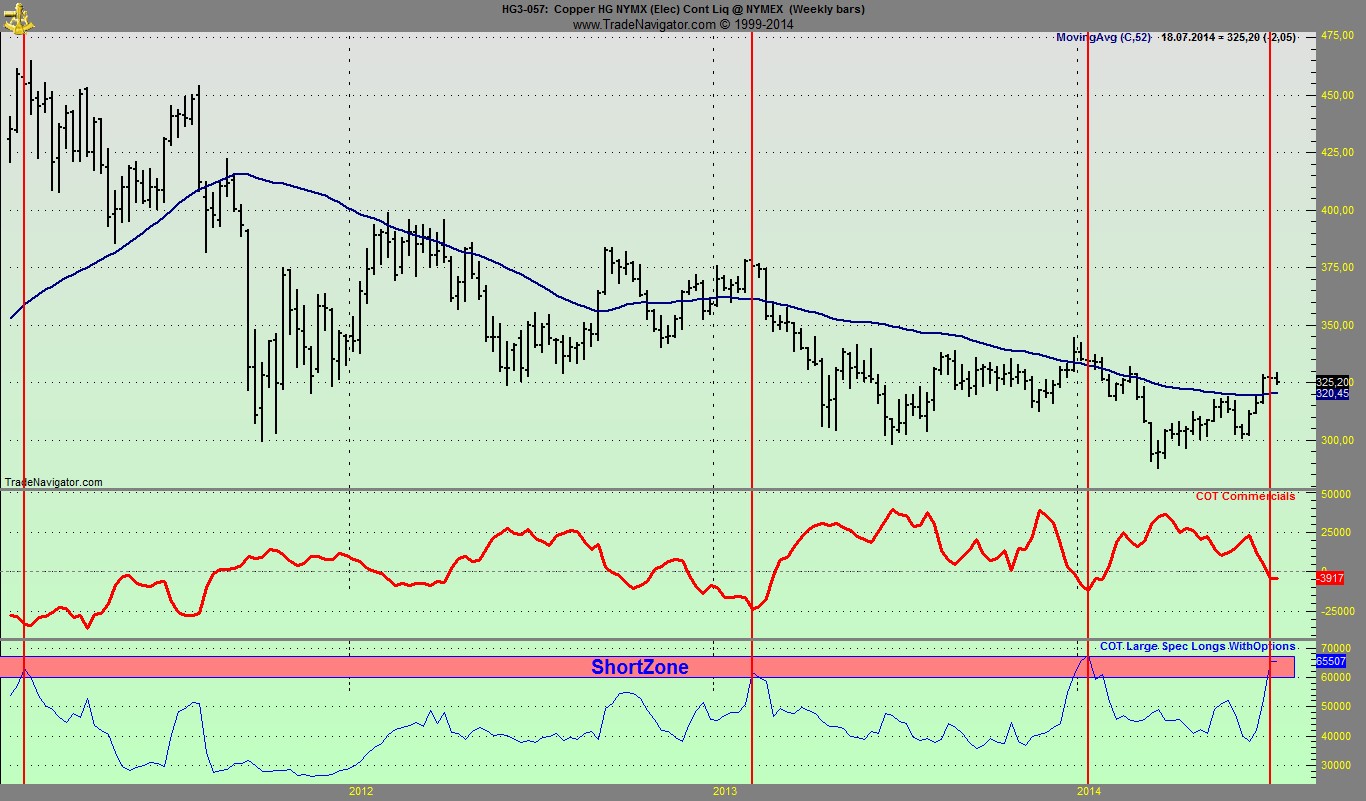
Task: Click the 425,00 price axis label
Action: tap(1337, 153)
